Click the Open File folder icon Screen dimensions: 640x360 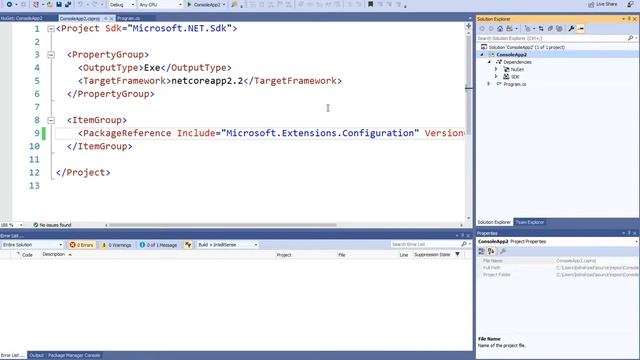(x=50, y=4)
